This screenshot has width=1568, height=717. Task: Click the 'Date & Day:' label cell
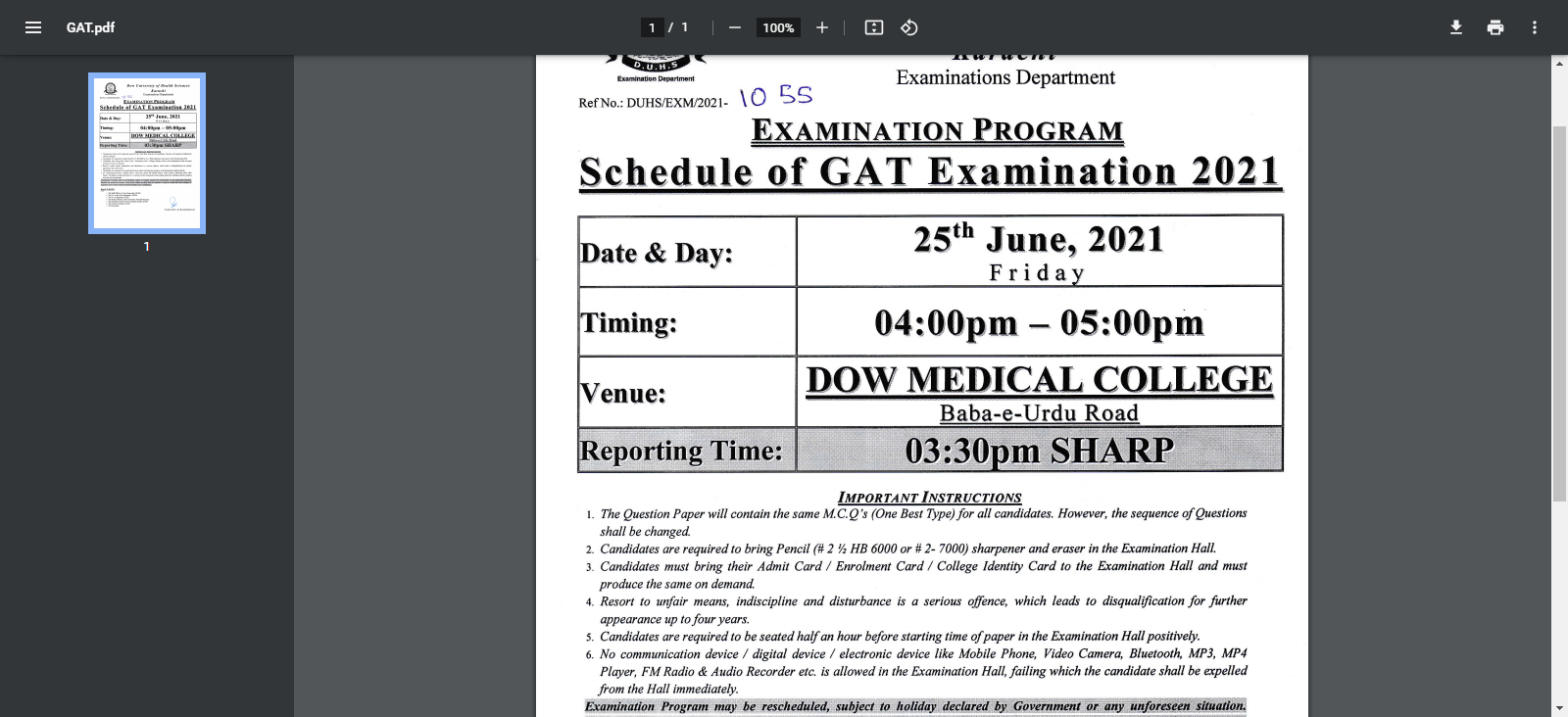tap(687, 252)
